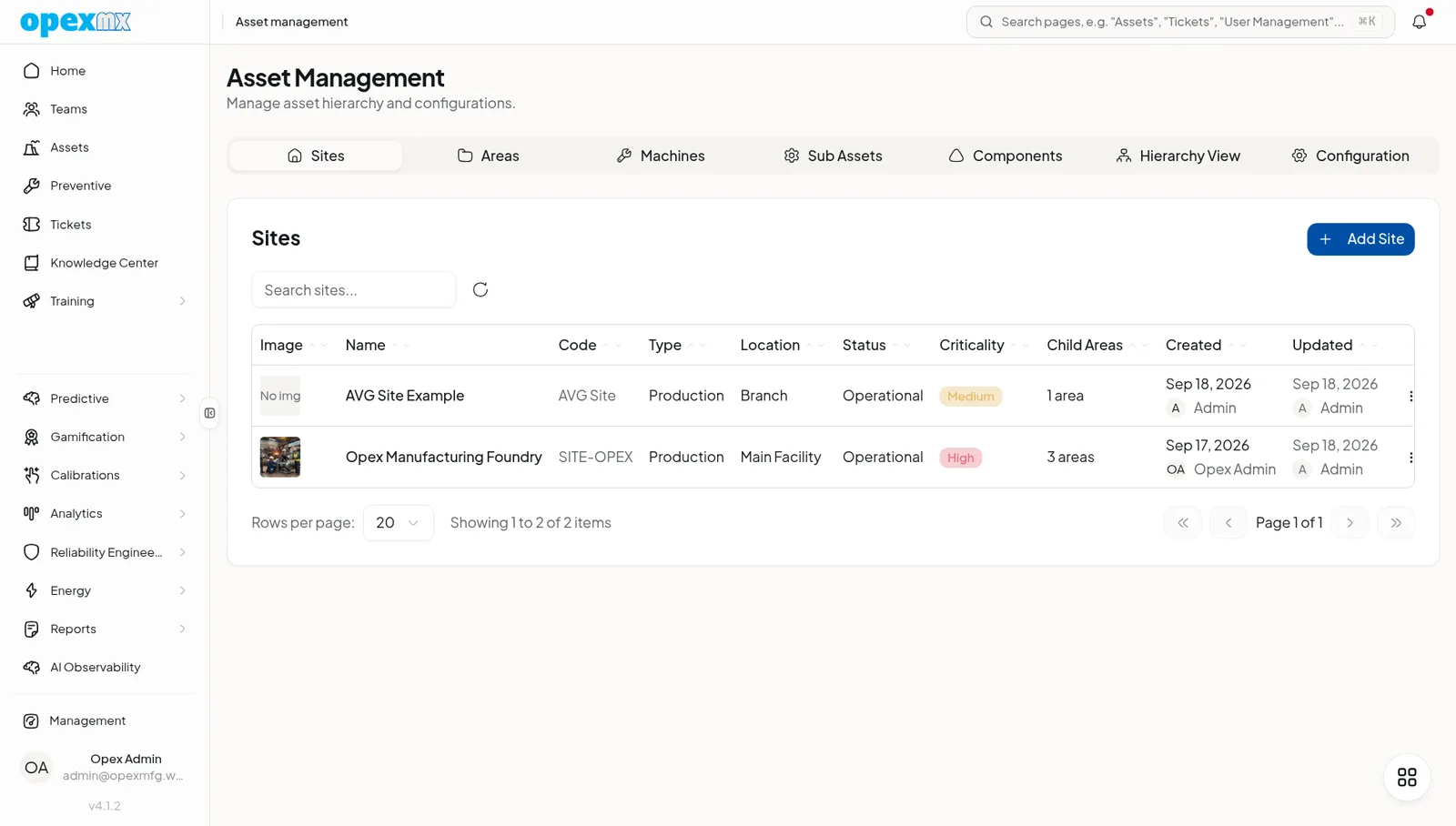Viewport: 1456px width, 826px height.
Task: Sort by the Created column header
Action: pyautogui.click(x=1206, y=345)
